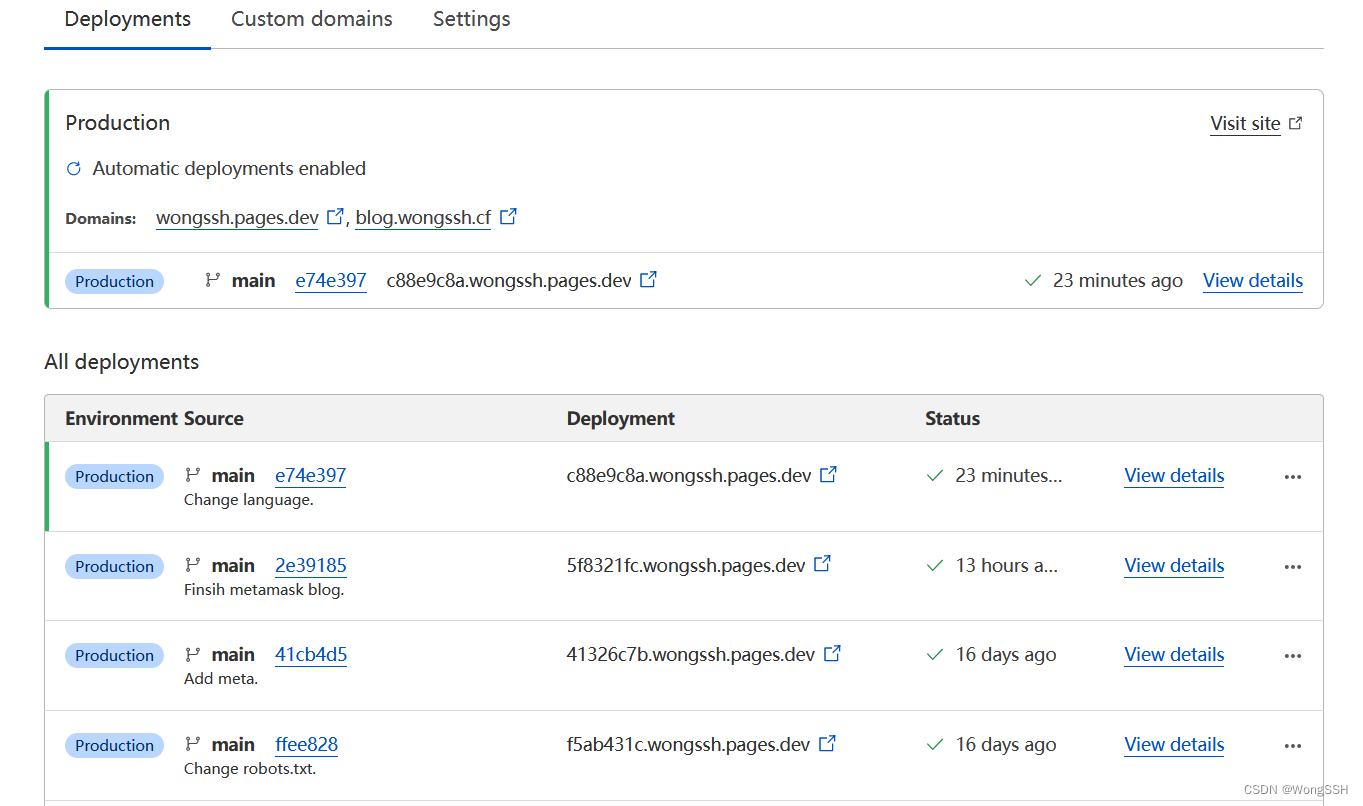Open external icon for 5f8321fc deployment
This screenshot has width=1363, height=806.
click(822, 564)
